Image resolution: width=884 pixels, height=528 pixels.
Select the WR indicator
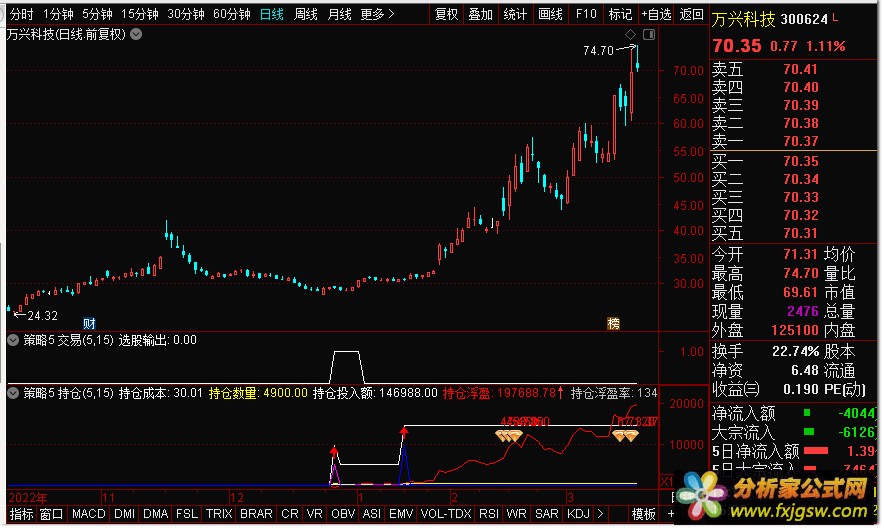[516, 514]
